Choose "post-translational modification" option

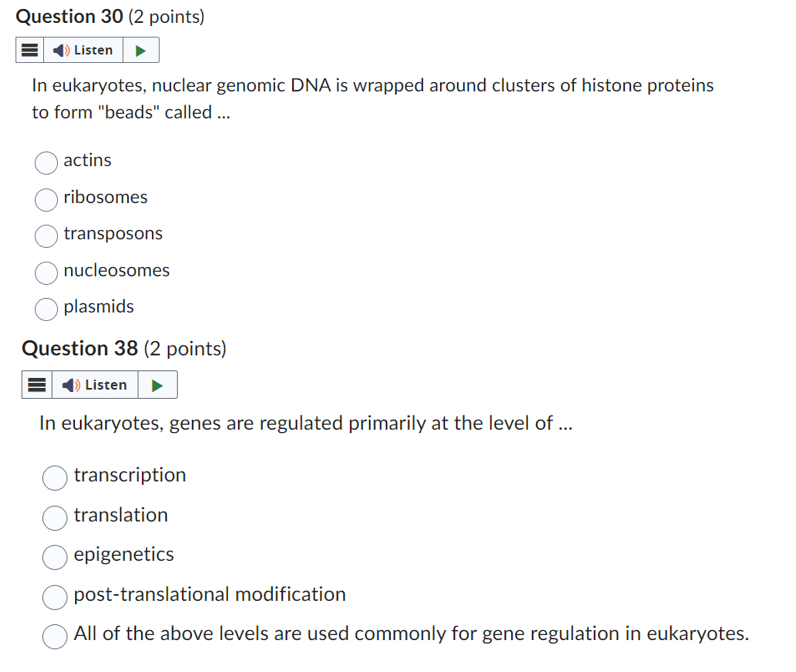55,597
